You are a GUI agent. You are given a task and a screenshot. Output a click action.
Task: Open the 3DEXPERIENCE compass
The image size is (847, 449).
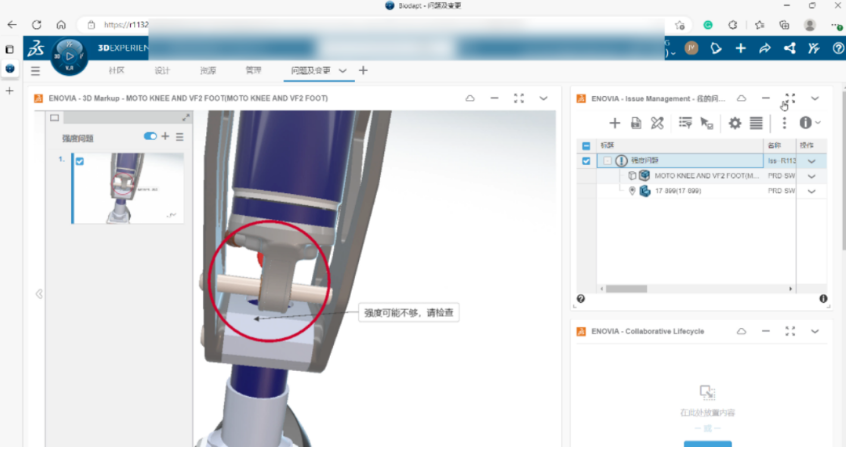point(69,56)
